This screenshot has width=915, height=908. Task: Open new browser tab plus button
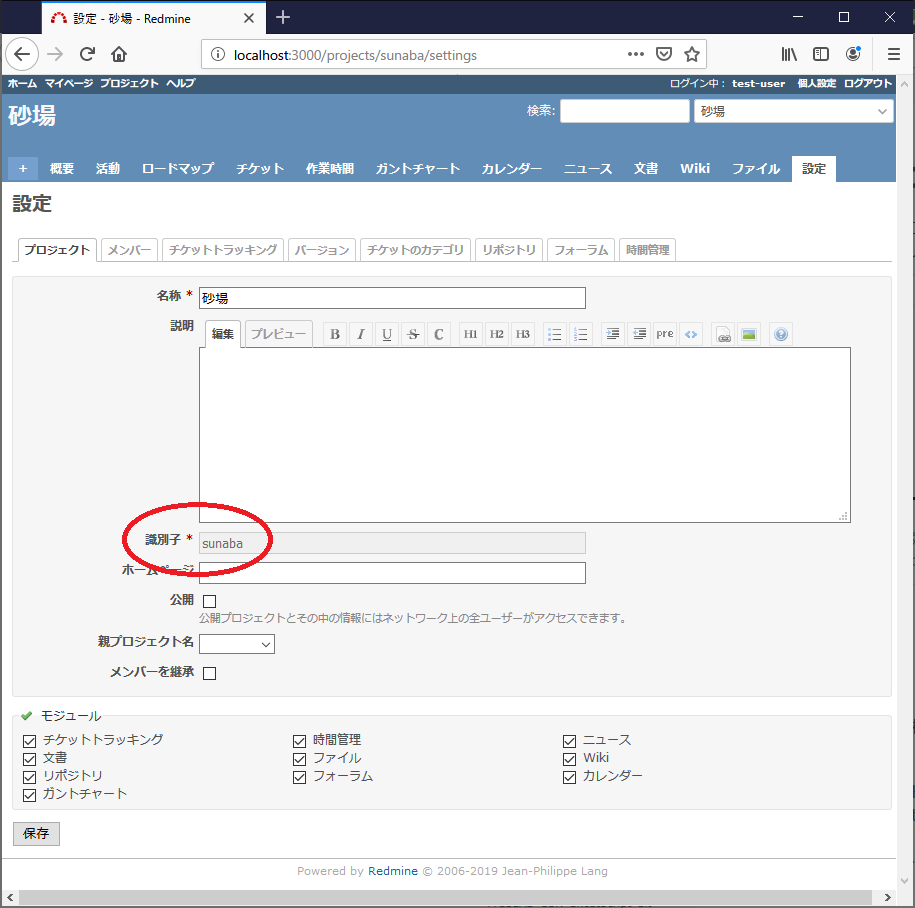[x=283, y=18]
